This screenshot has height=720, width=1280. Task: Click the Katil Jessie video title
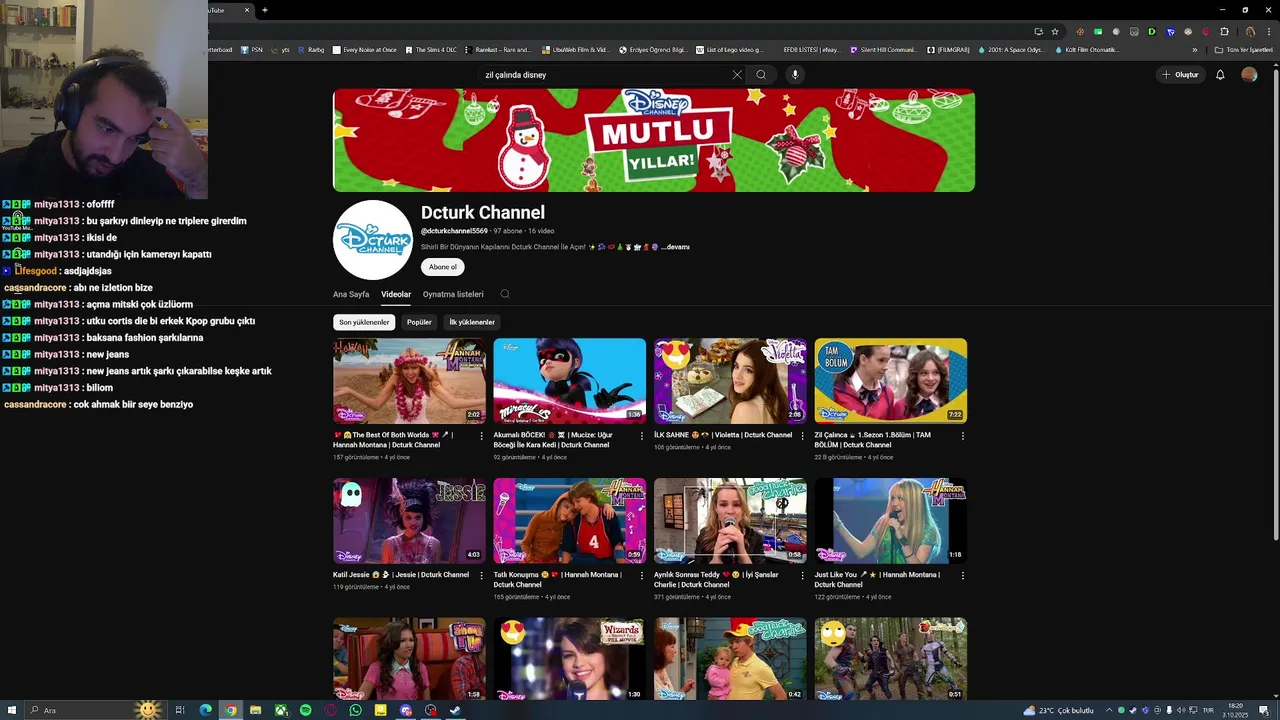pyautogui.click(x=401, y=575)
